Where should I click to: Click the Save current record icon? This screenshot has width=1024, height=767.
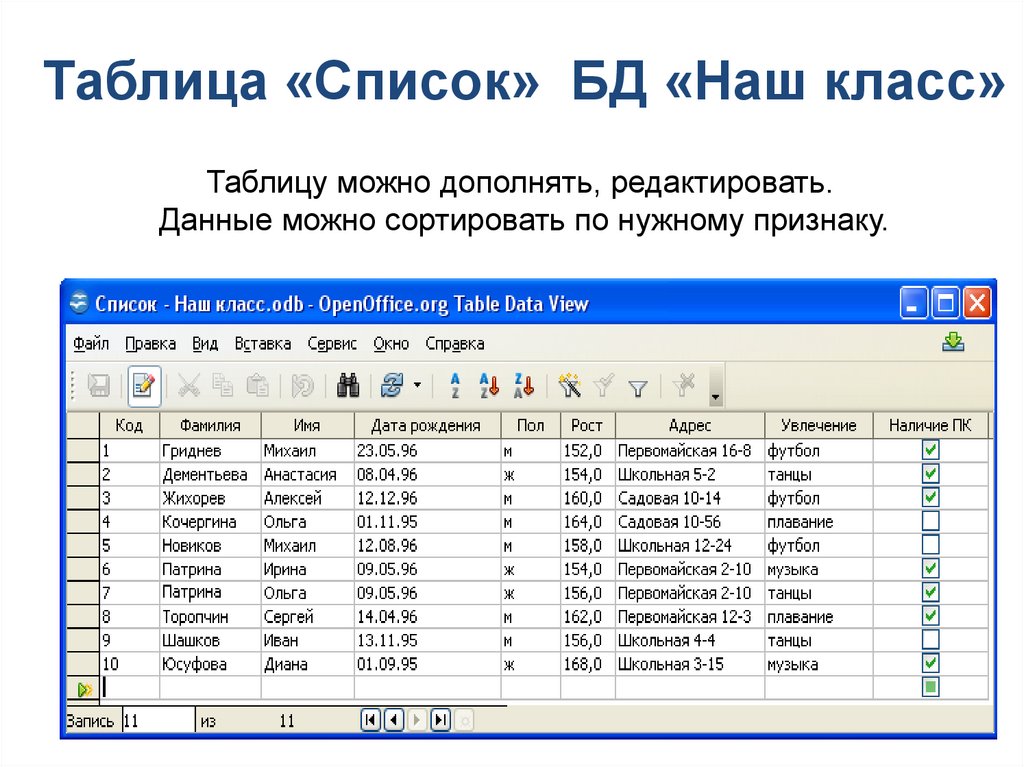click(99, 385)
